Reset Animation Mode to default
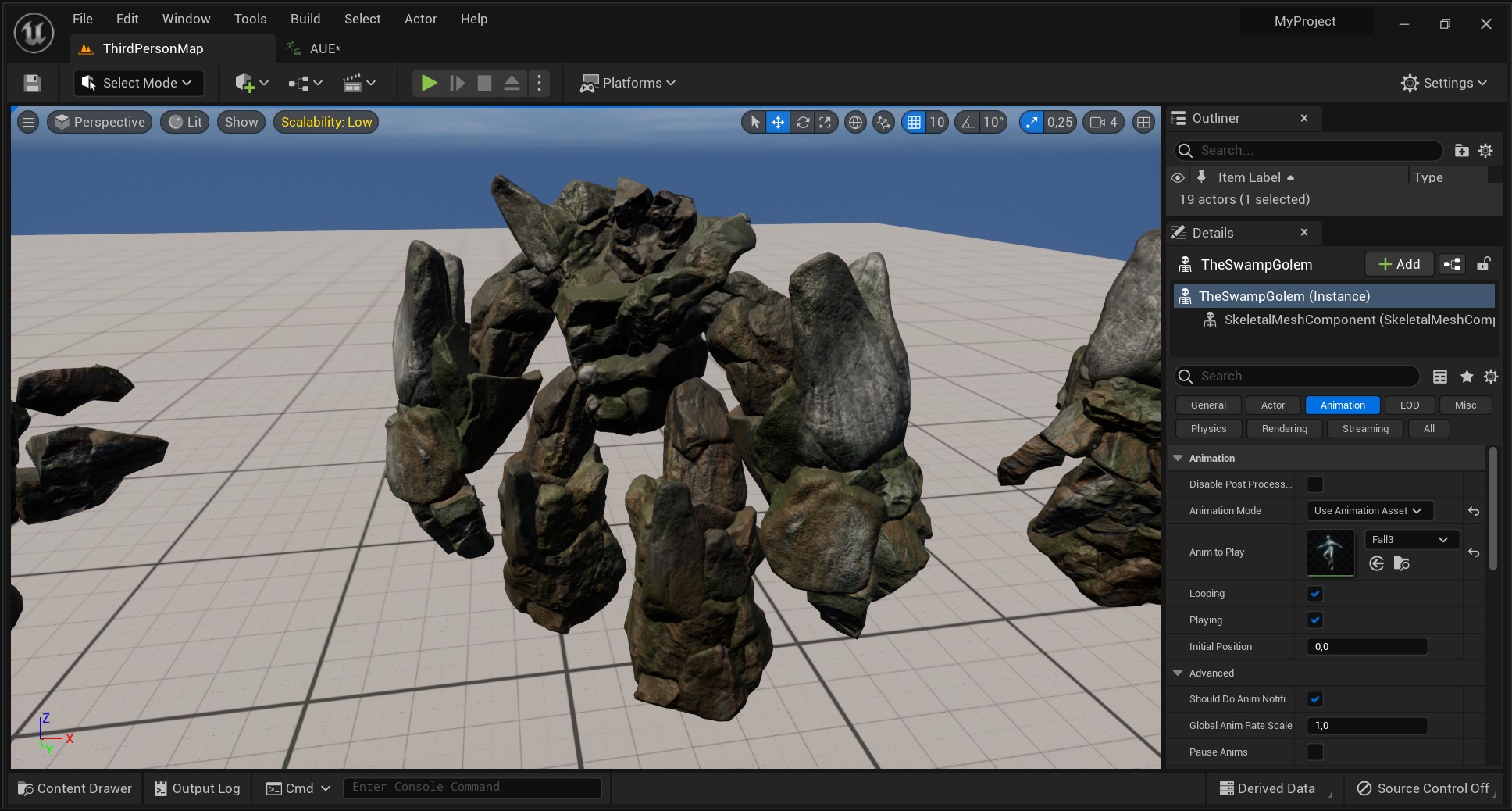The image size is (1512, 811). (x=1474, y=511)
